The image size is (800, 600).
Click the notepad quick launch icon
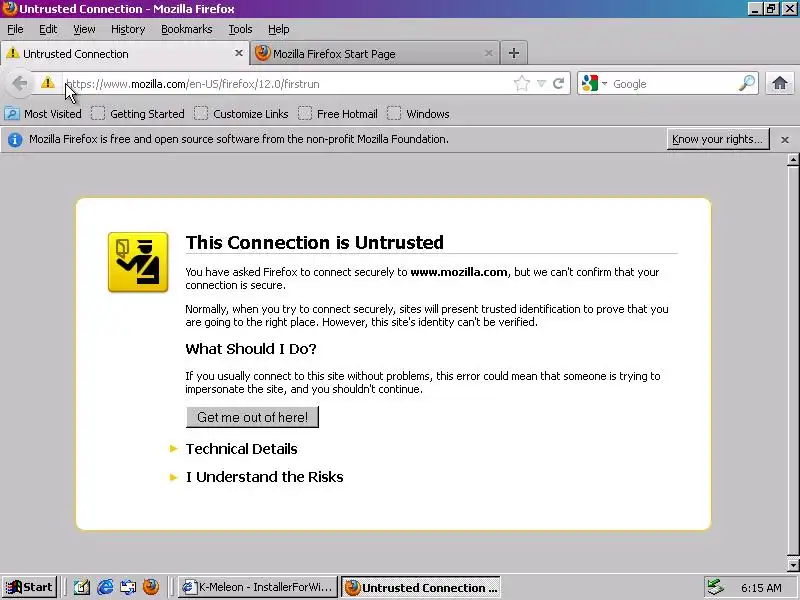(82, 587)
